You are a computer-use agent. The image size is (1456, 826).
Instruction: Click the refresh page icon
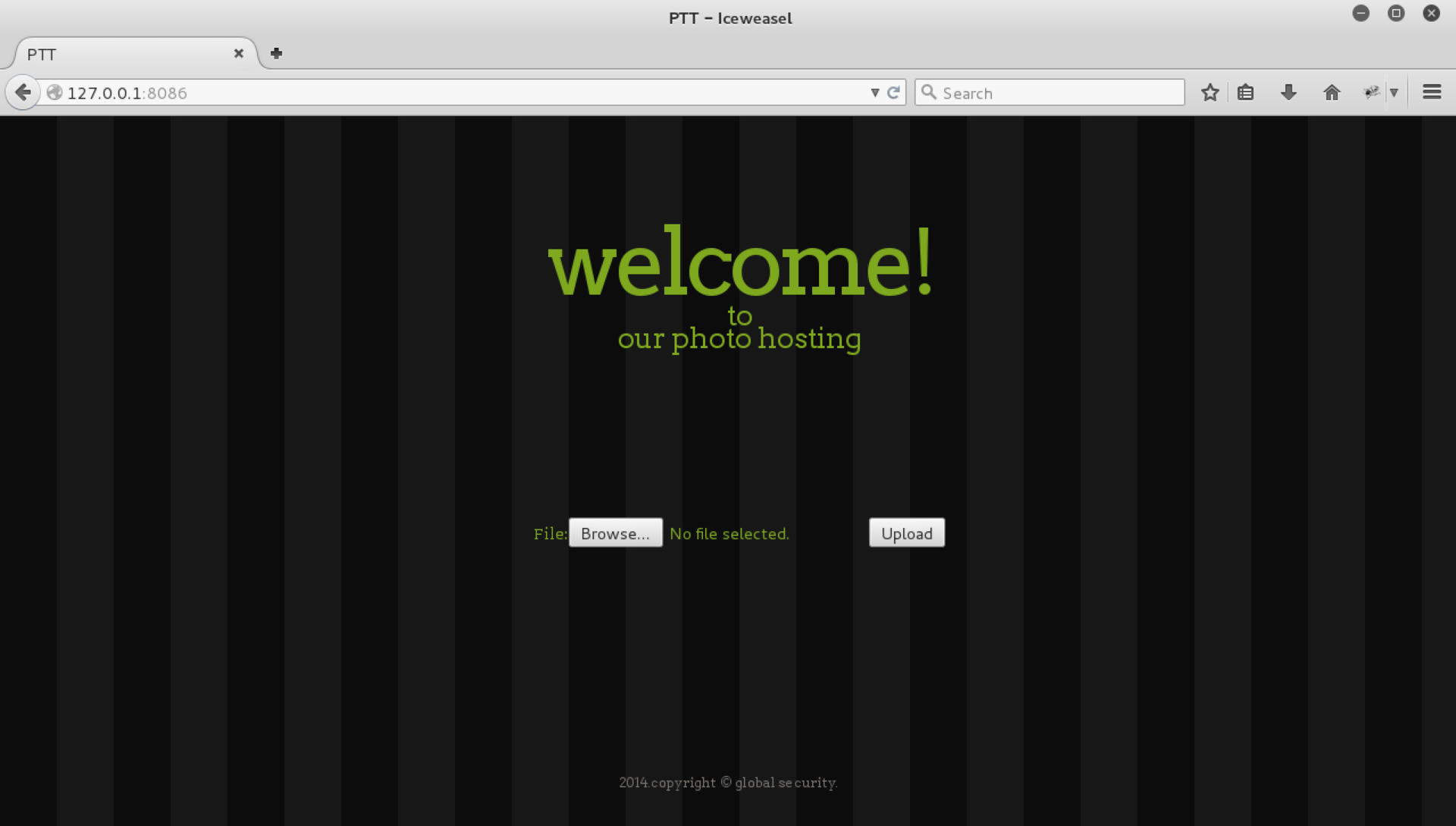[x=893, y=92]
